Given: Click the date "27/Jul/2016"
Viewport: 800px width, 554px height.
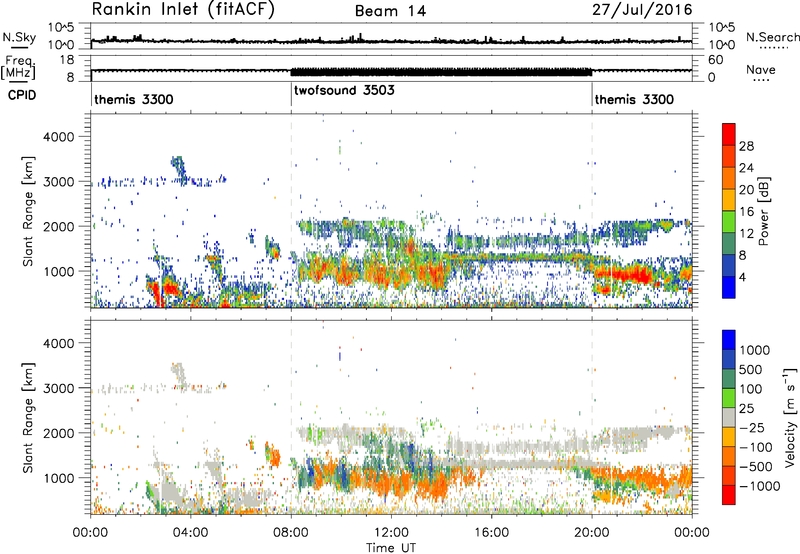Looking at the screenshot, I should coord(642,10).
